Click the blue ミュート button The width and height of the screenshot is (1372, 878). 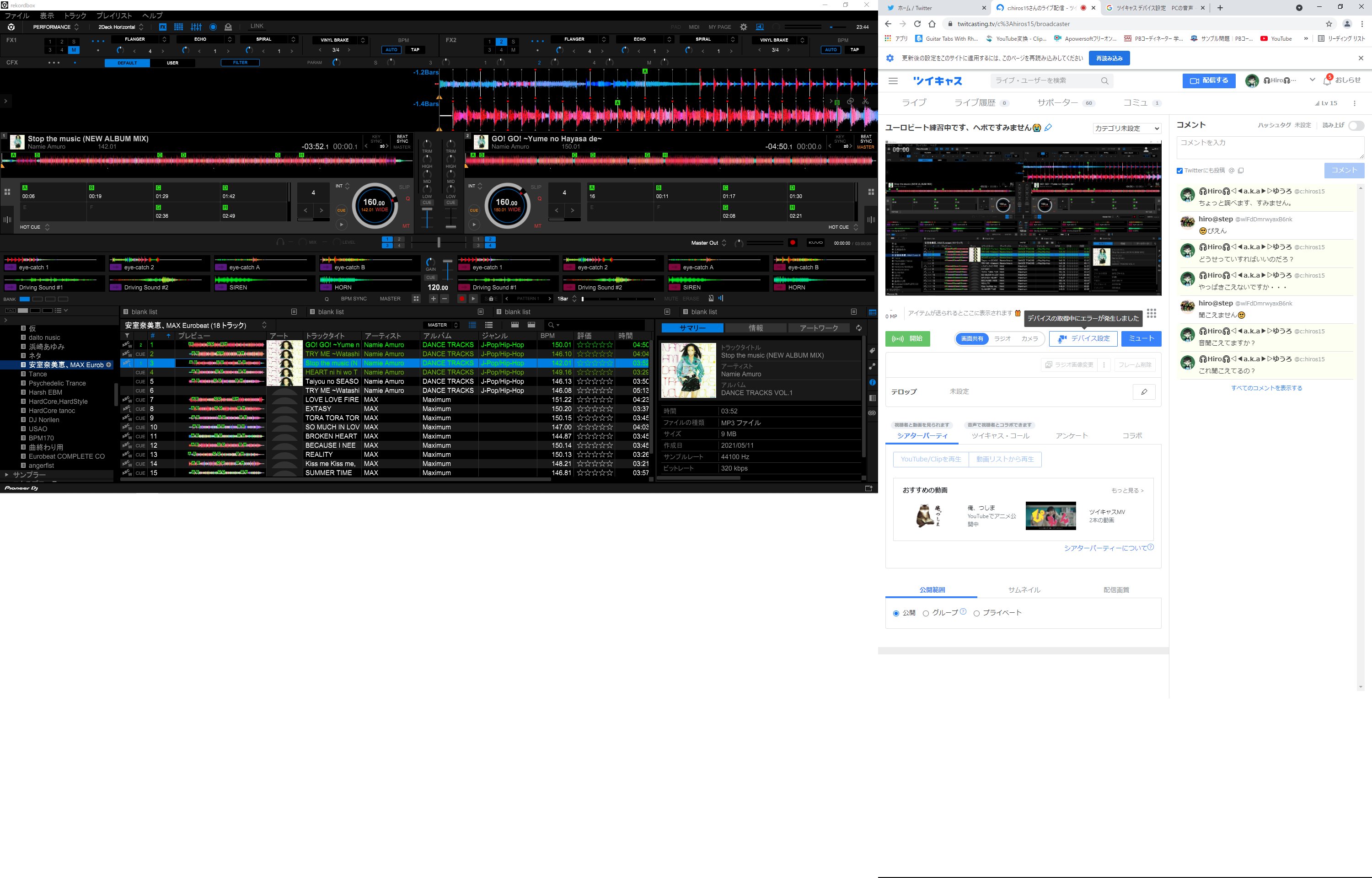1141,339
